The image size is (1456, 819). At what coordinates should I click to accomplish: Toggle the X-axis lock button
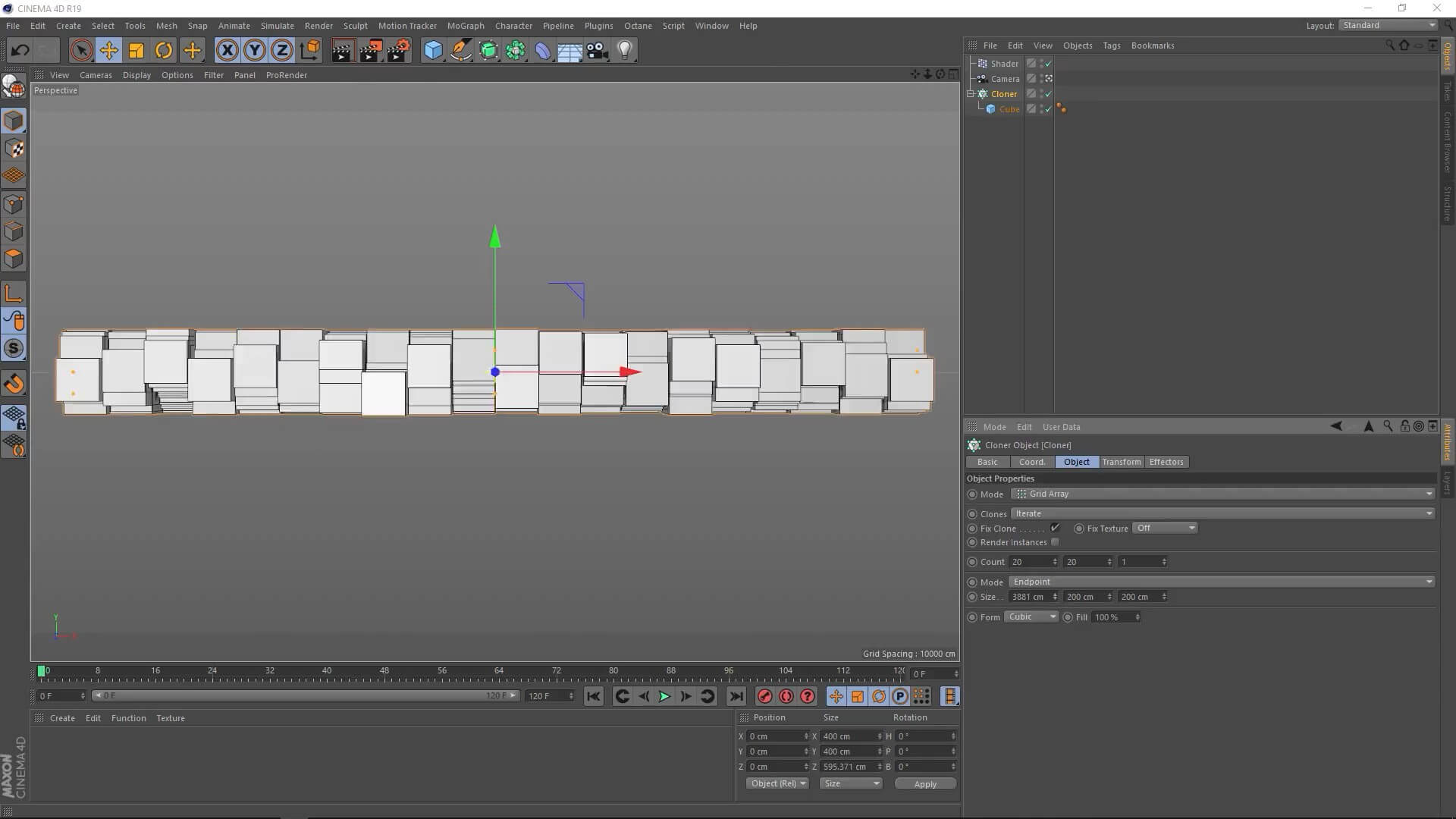227,51
